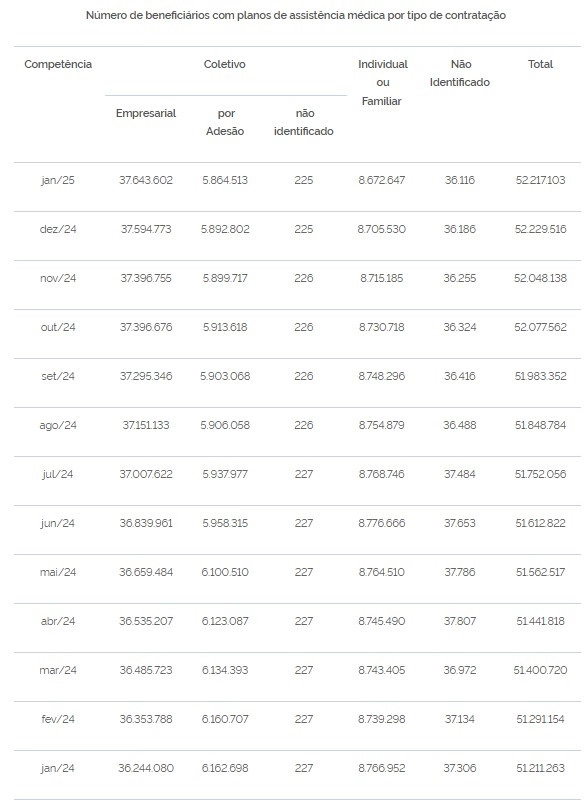Viewport: 584px width, 800px height.
Task: Click the por Adesão sub-header
Action: pos(225,122)
